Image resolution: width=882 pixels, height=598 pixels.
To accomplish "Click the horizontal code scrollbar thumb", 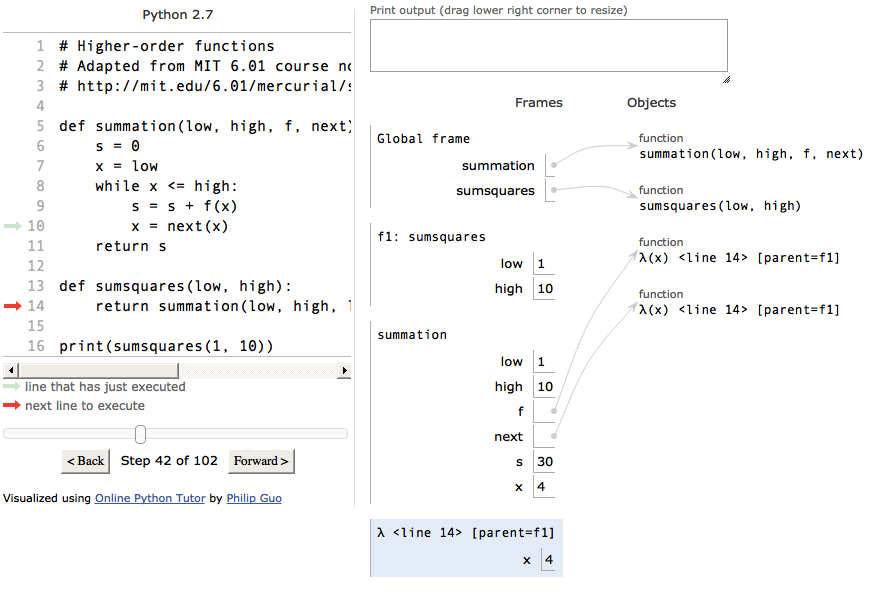I will click(x=98, y=371).
